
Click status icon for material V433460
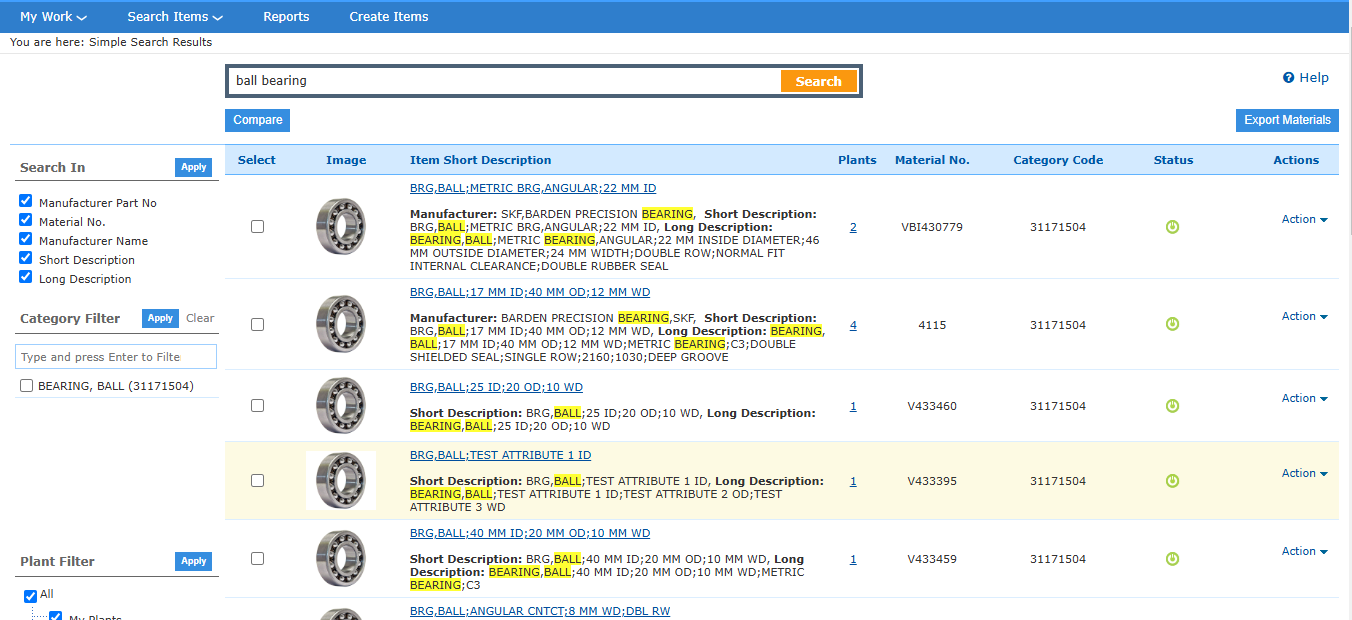click(1173, 406)
